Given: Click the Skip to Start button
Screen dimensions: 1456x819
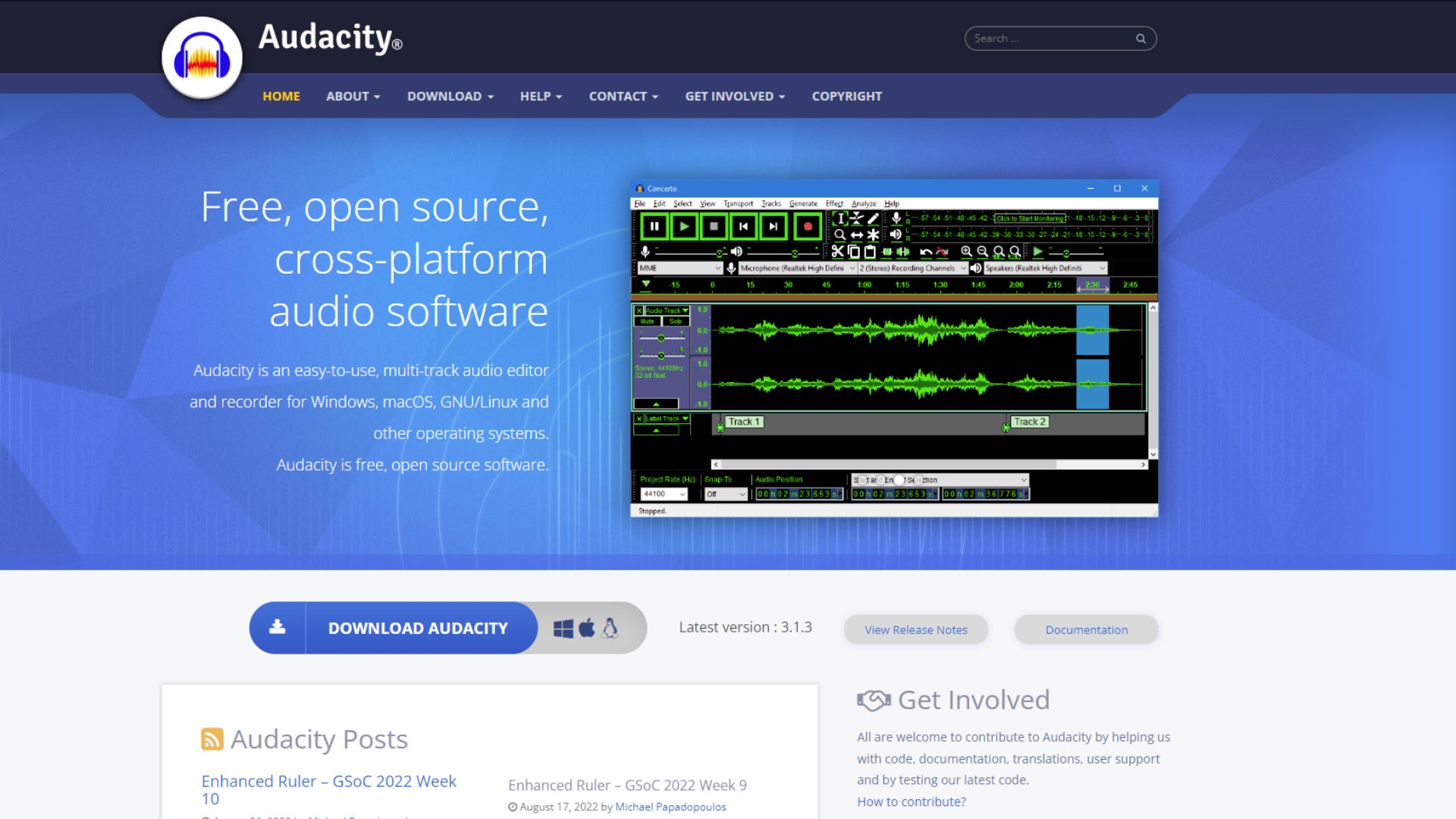Looking at the screenshot, I should tap(743, 226).
